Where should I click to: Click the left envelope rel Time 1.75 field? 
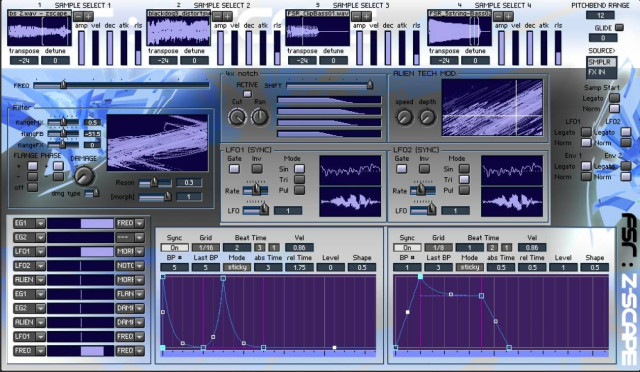point(300,267)
